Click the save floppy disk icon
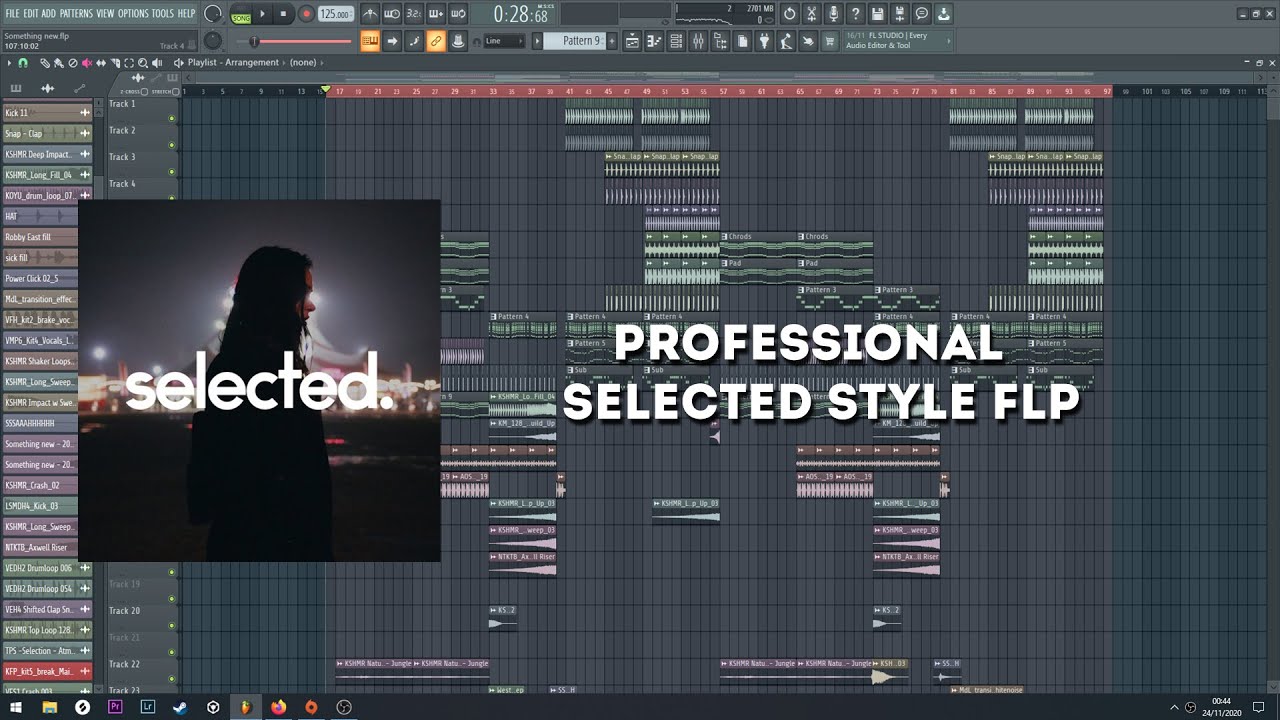Image resolution: width=1280 pixels, height=720 pixels. pyautogui.click(x=878, y=14)
